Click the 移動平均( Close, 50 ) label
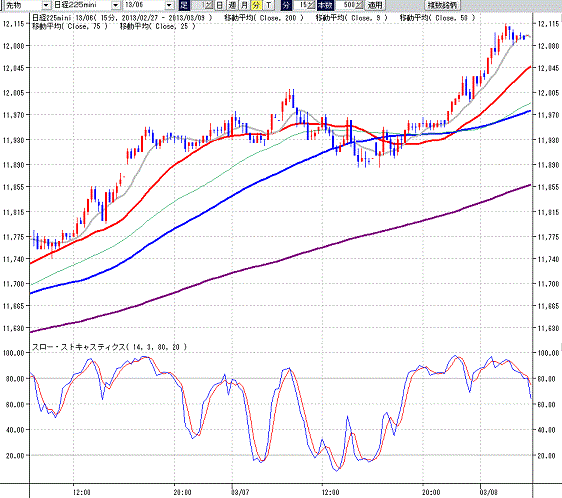Viewport: 562px width, 498px height. click(x=438, y=18)
